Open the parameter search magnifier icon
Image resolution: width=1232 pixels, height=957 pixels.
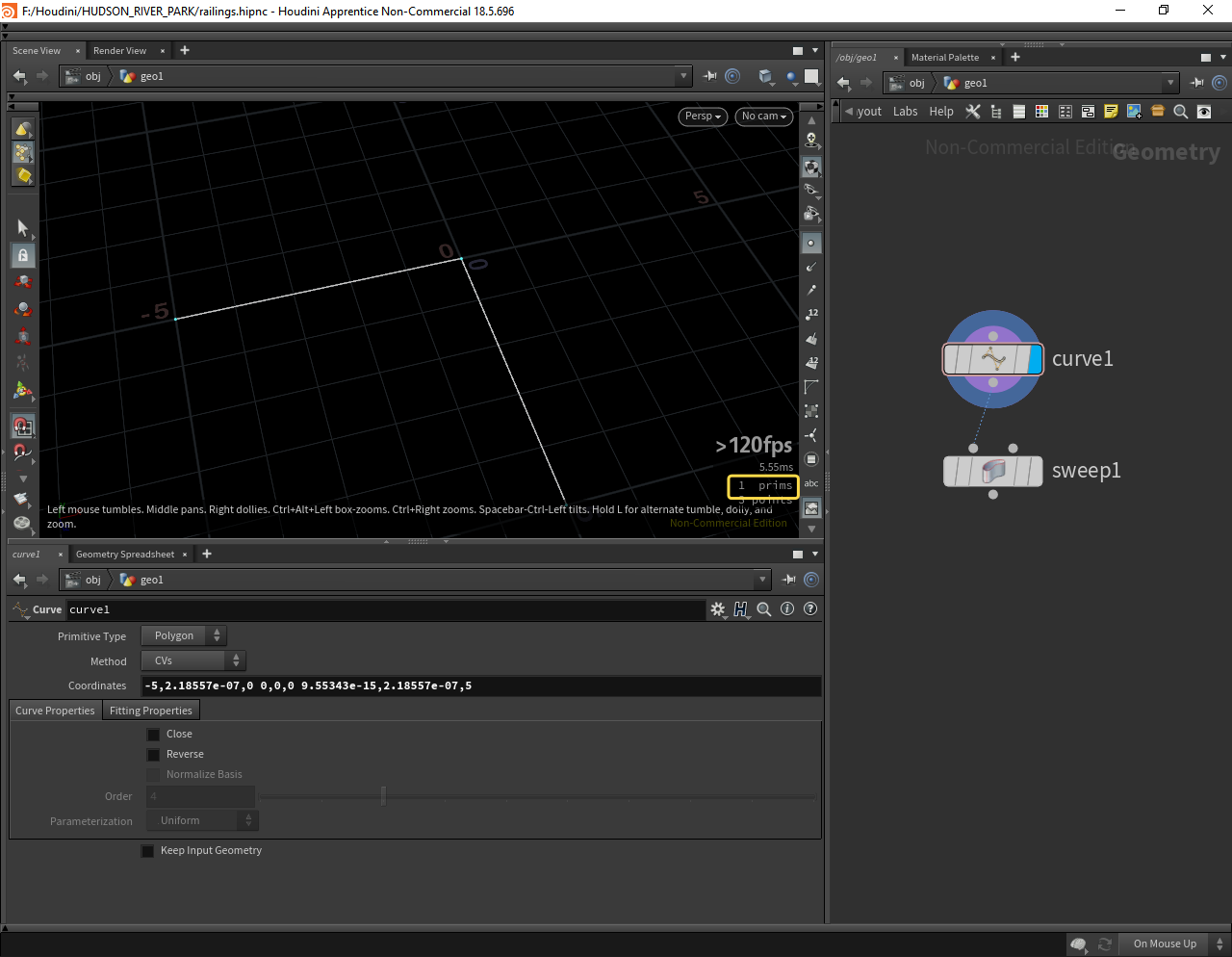764,609
